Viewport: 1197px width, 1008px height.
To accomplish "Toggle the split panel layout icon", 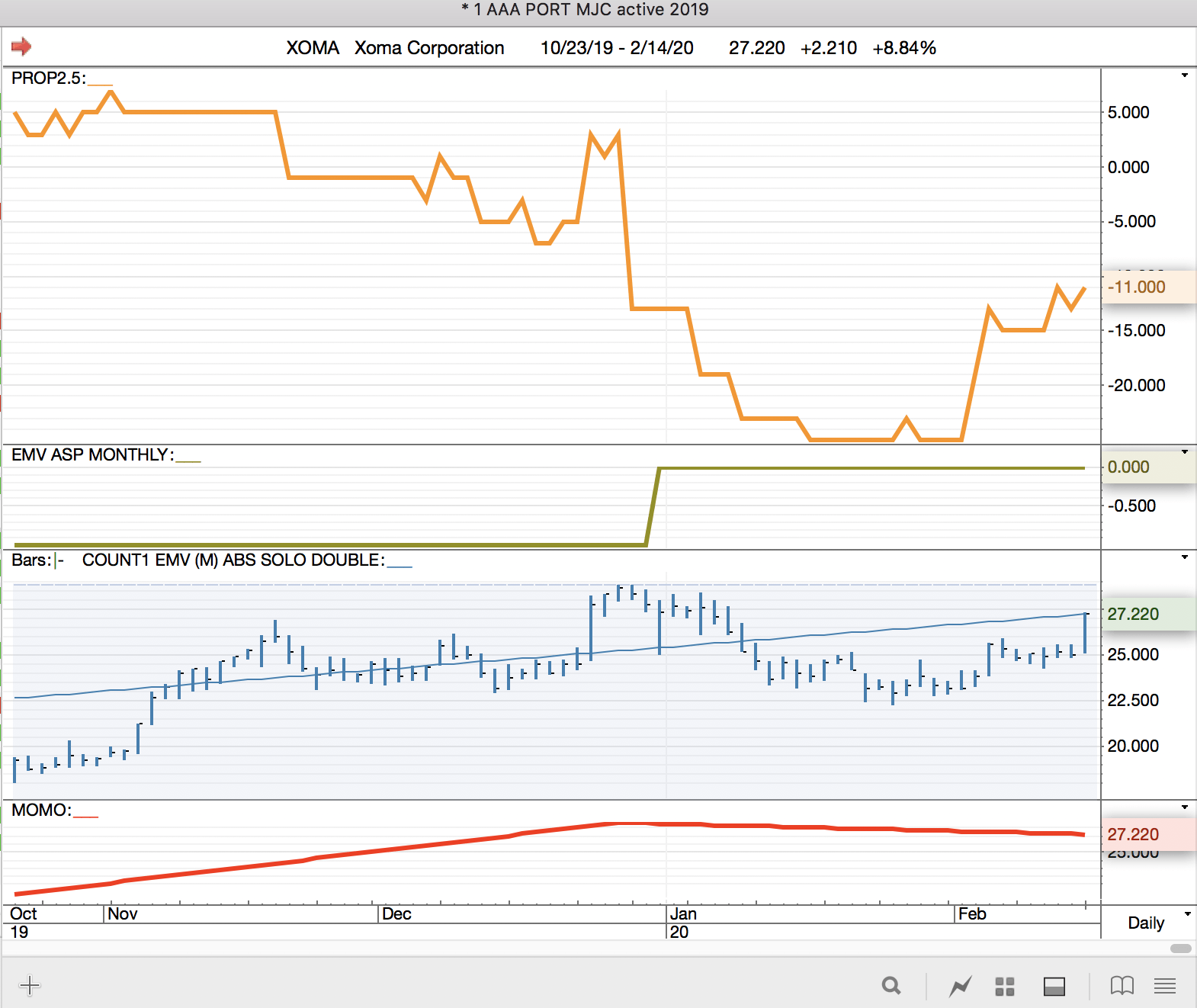I will 1054,986.
